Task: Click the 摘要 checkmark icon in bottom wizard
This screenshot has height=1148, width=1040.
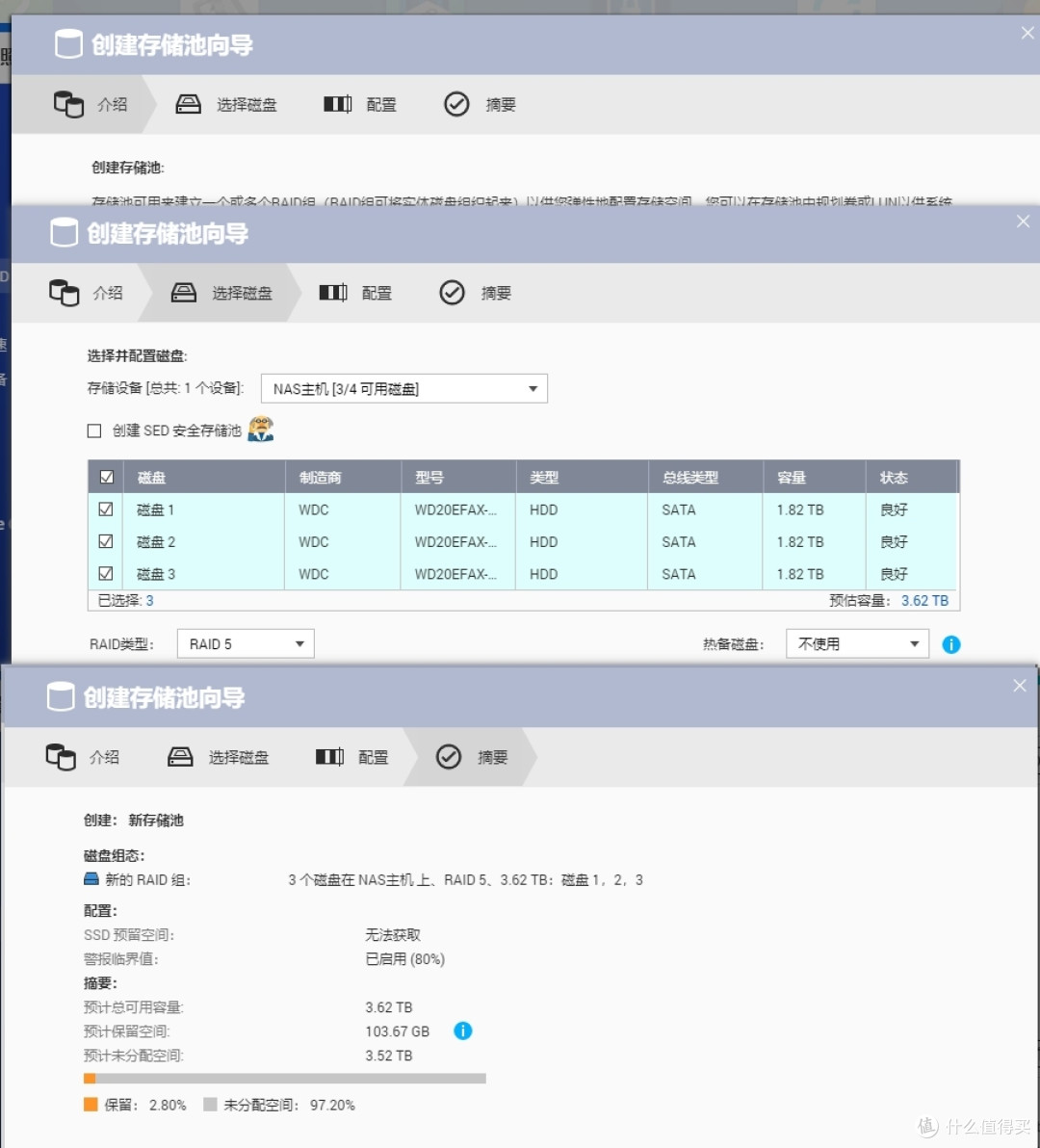Action: [449, 756]
